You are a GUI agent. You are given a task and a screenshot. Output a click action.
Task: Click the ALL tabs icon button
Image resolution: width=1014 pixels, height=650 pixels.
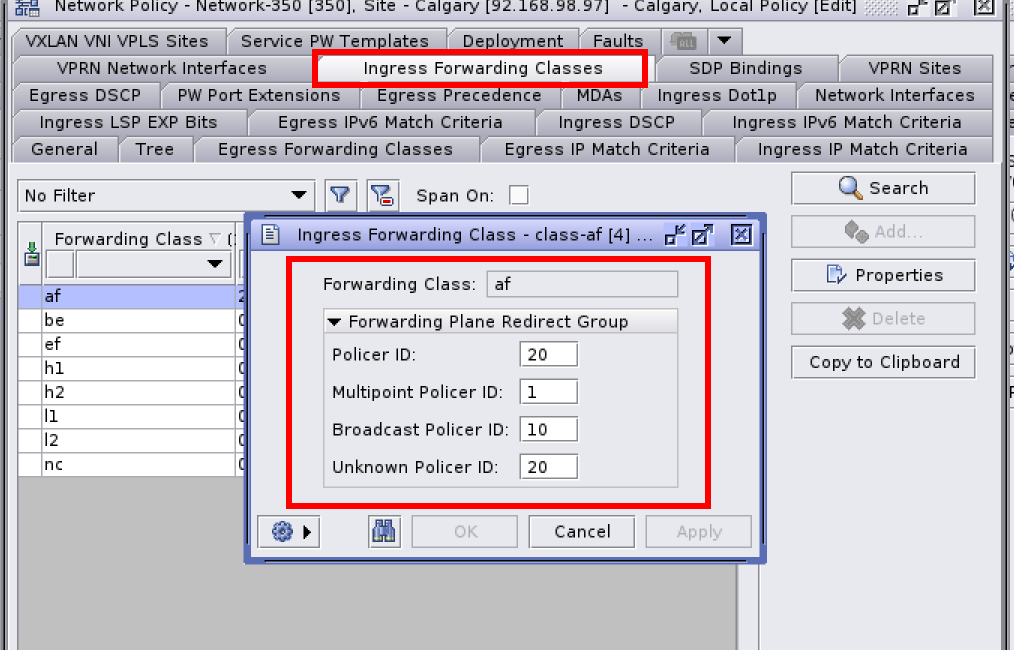click(x=684, y=41)
